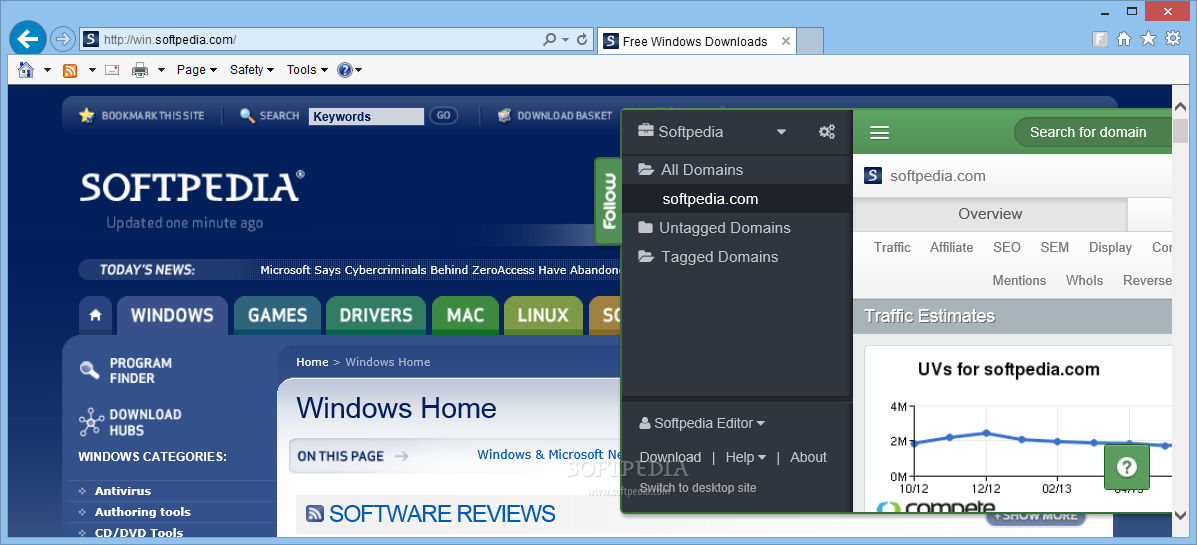Click the browser Back arrow button
Screen dimensions: 1197x545
click(28, 38)
